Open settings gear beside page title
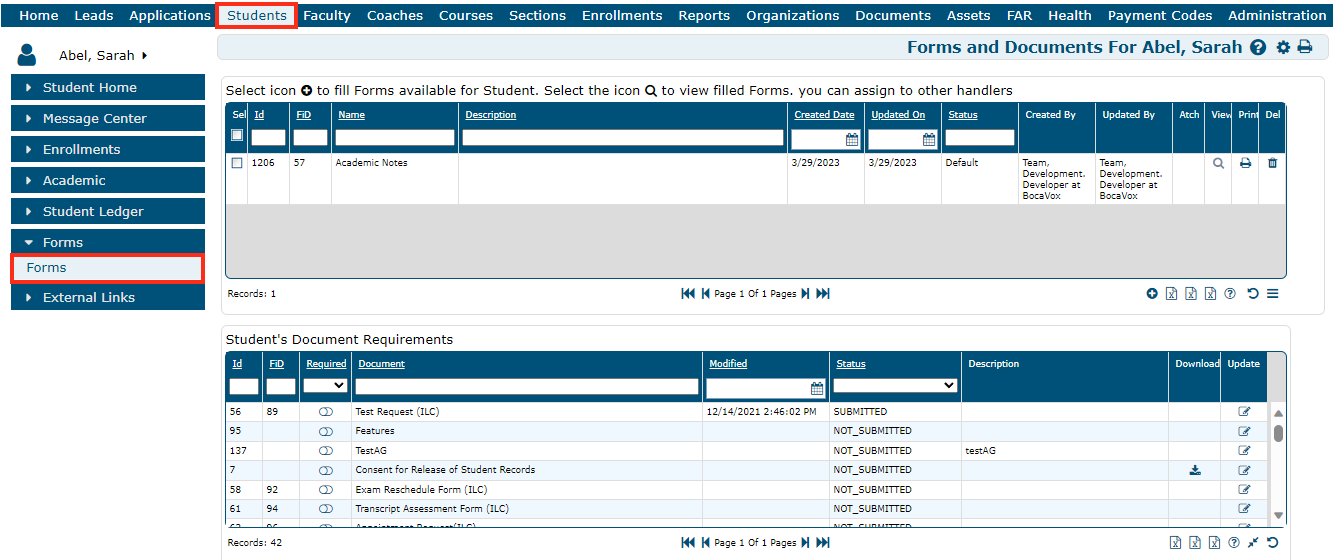Viewport: 1333px width, 560px height. click(1283, 47)
